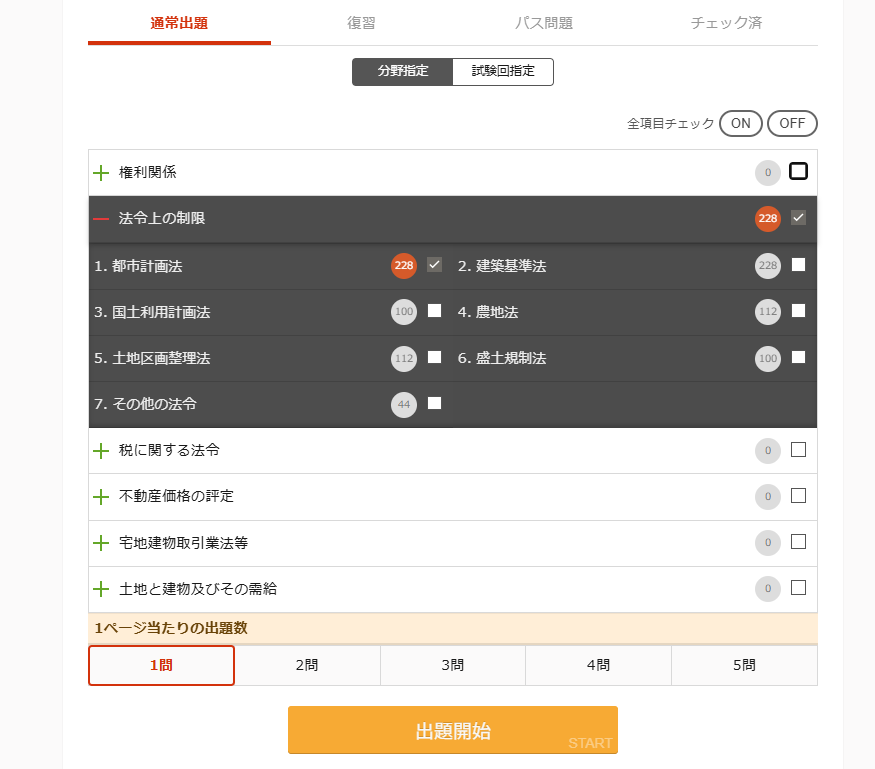Viewport: 875px width, 769px height.
Task: Collapse the 法令上の制限 section
Action: click(x=101, y=218)
